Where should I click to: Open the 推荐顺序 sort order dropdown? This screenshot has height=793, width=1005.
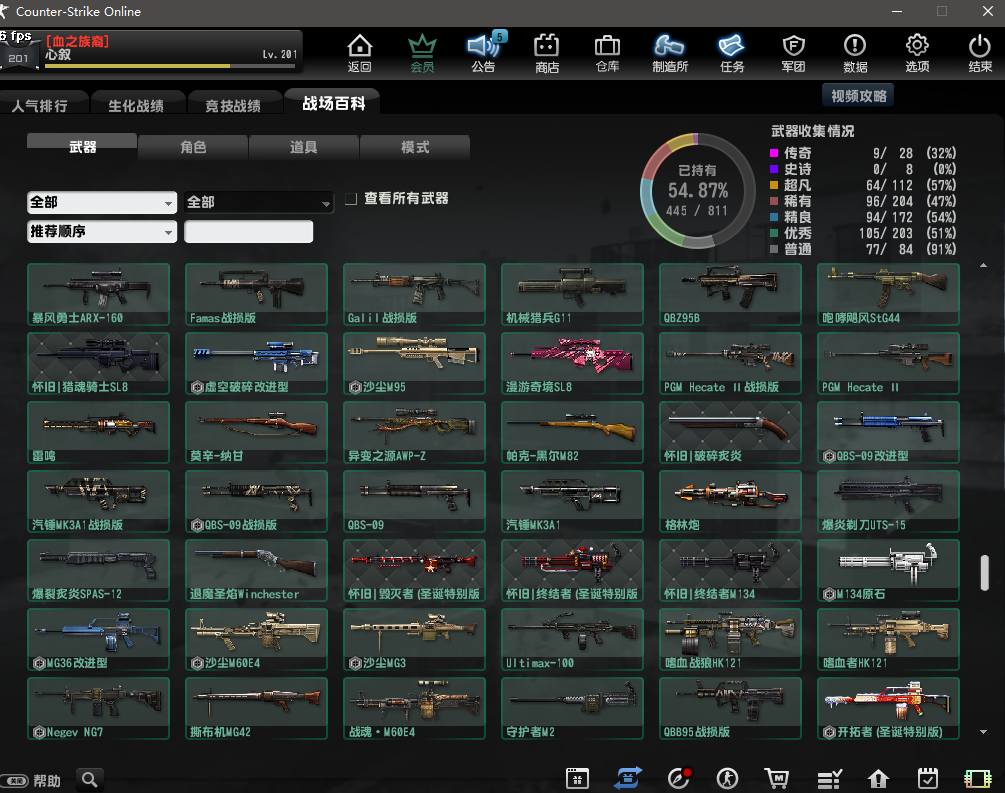(102, 231)
